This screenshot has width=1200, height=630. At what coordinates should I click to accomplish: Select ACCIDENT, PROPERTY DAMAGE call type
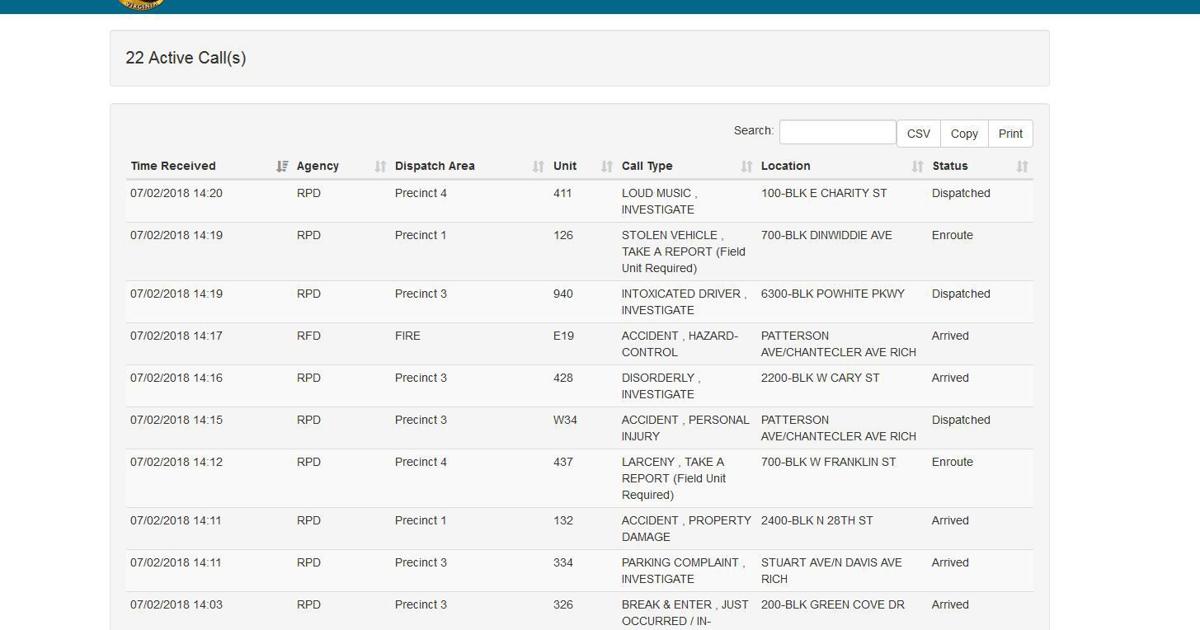point(686,528)
